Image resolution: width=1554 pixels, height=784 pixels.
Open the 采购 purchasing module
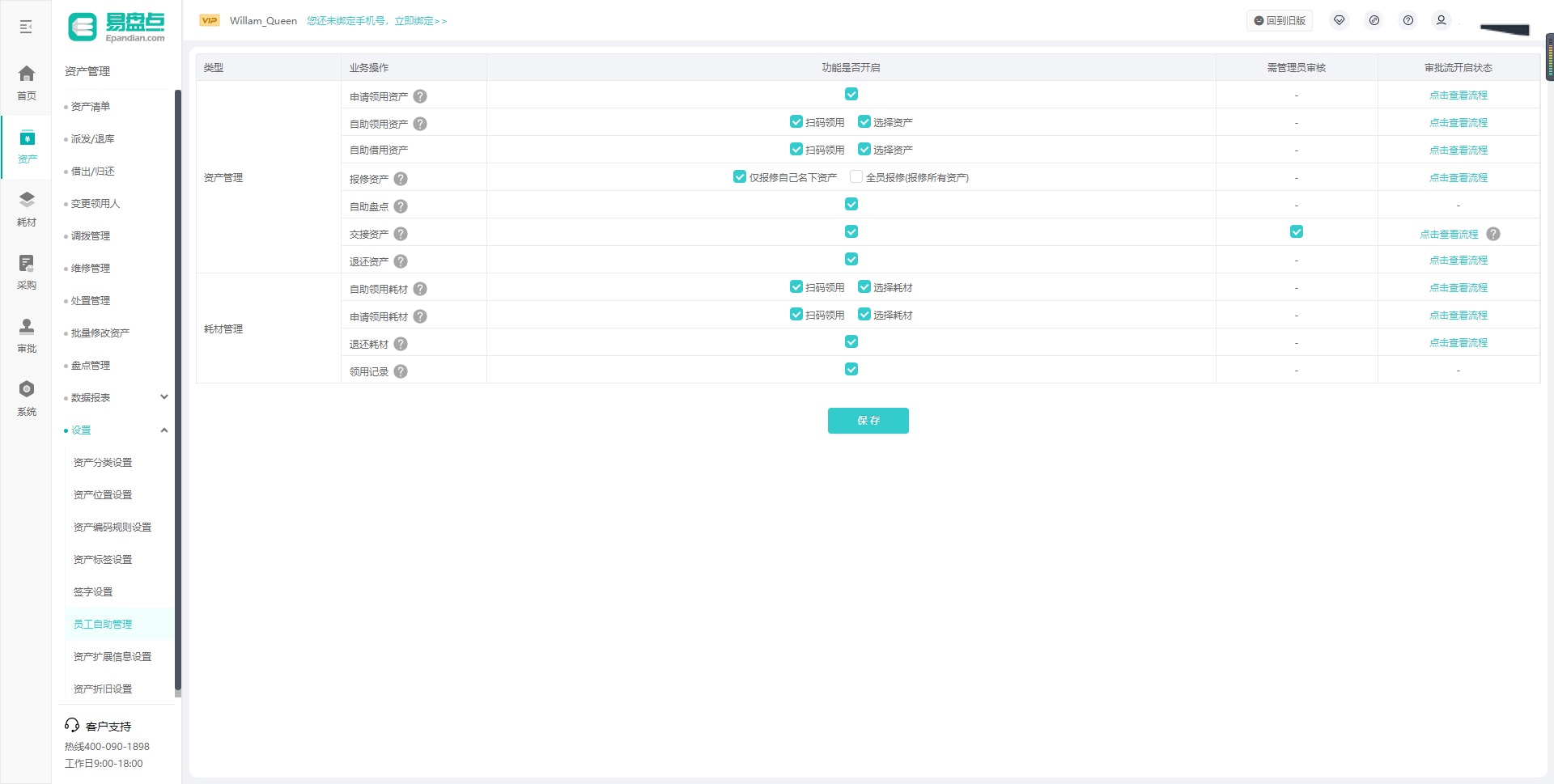pyautogui.click(x=27, y=272)
